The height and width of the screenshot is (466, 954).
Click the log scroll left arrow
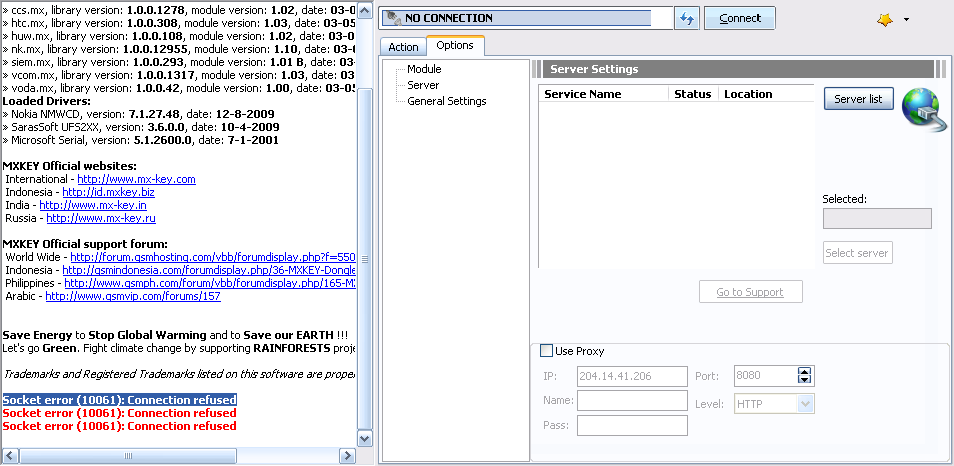click(x=10, y=456)
